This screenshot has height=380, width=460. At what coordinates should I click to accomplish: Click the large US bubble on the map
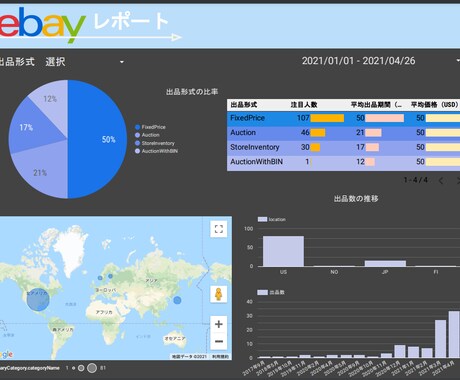tap(38, 299)
